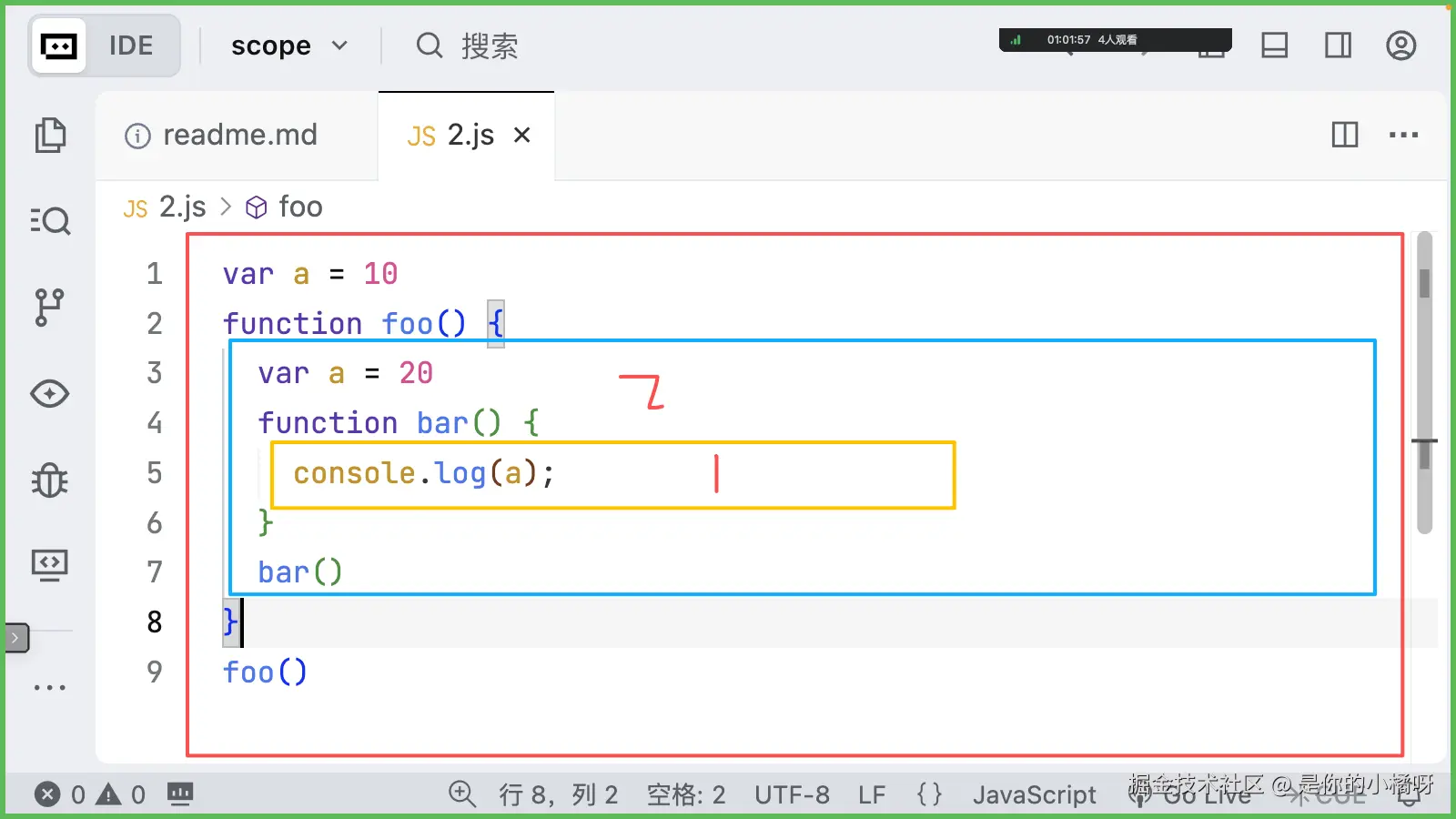The width and height of the screenshot is (1456, 819).
Task: Open the Search panel from the sidebar
Action: [x=50, y=220]
